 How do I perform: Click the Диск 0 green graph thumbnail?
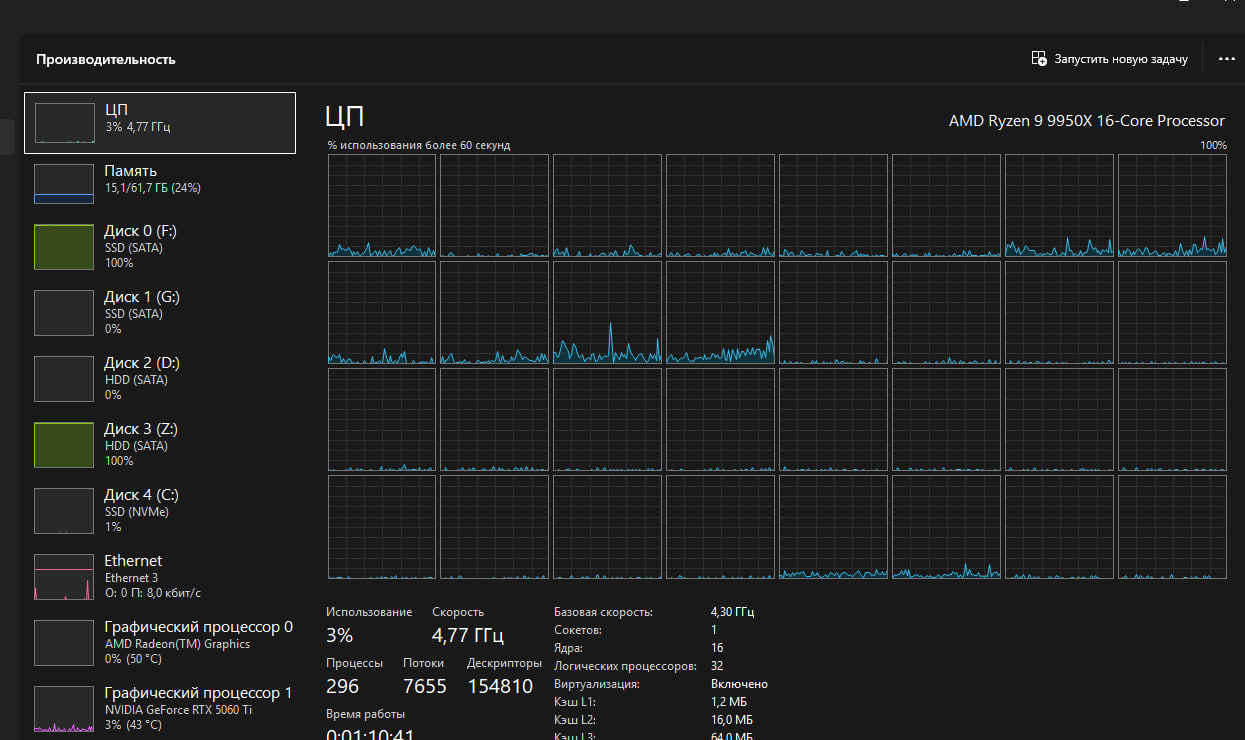pos(64,247)
